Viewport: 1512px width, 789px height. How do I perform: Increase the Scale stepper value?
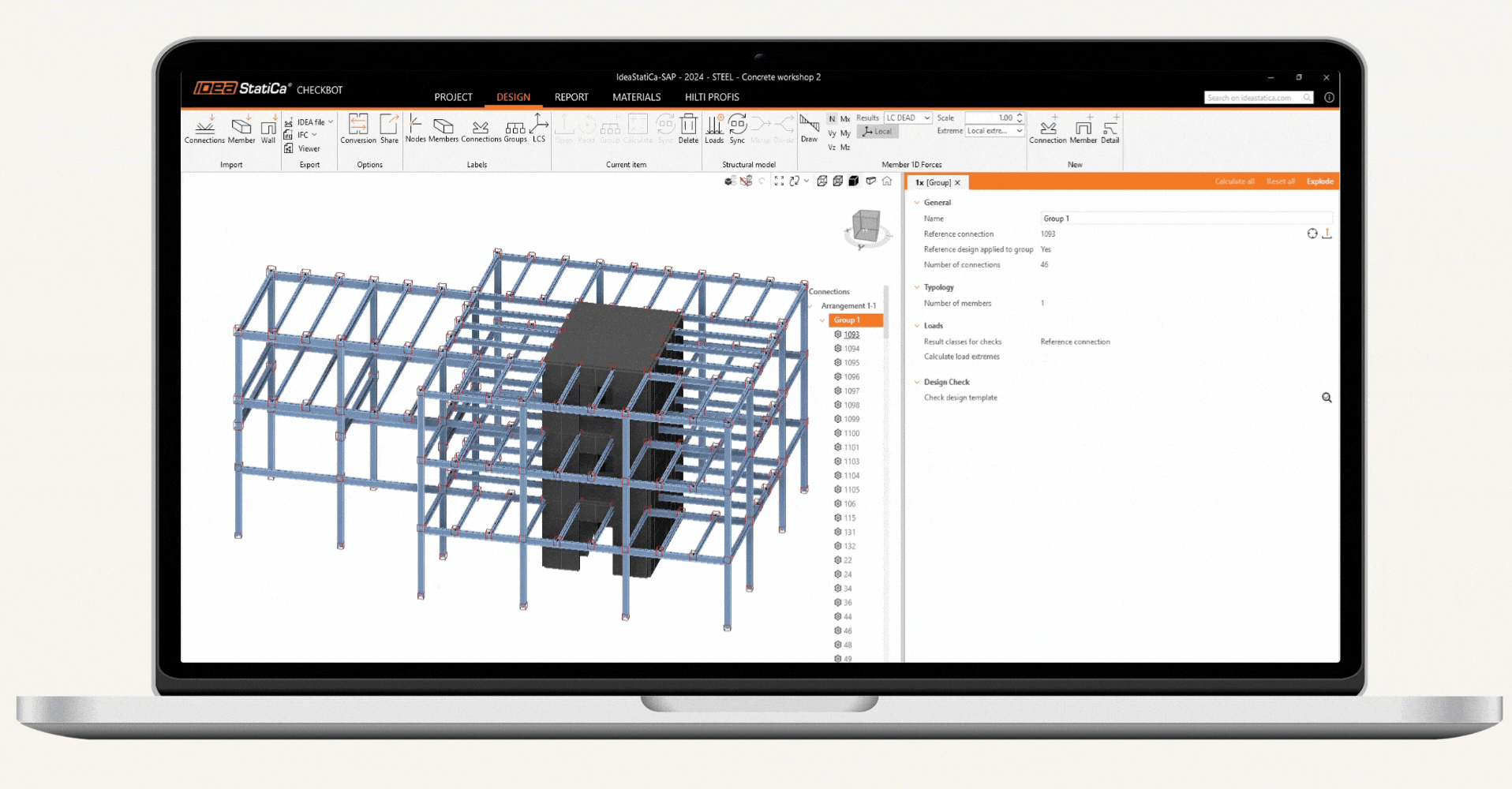[x=1020, y=115]
